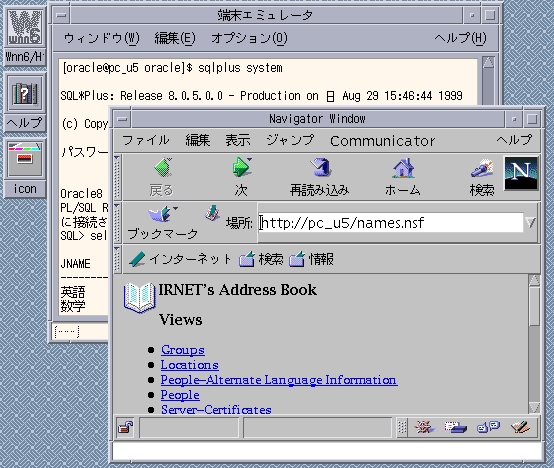554x468 pixels.
Task: Click the URL location field
Action: (x=390, y=223)
